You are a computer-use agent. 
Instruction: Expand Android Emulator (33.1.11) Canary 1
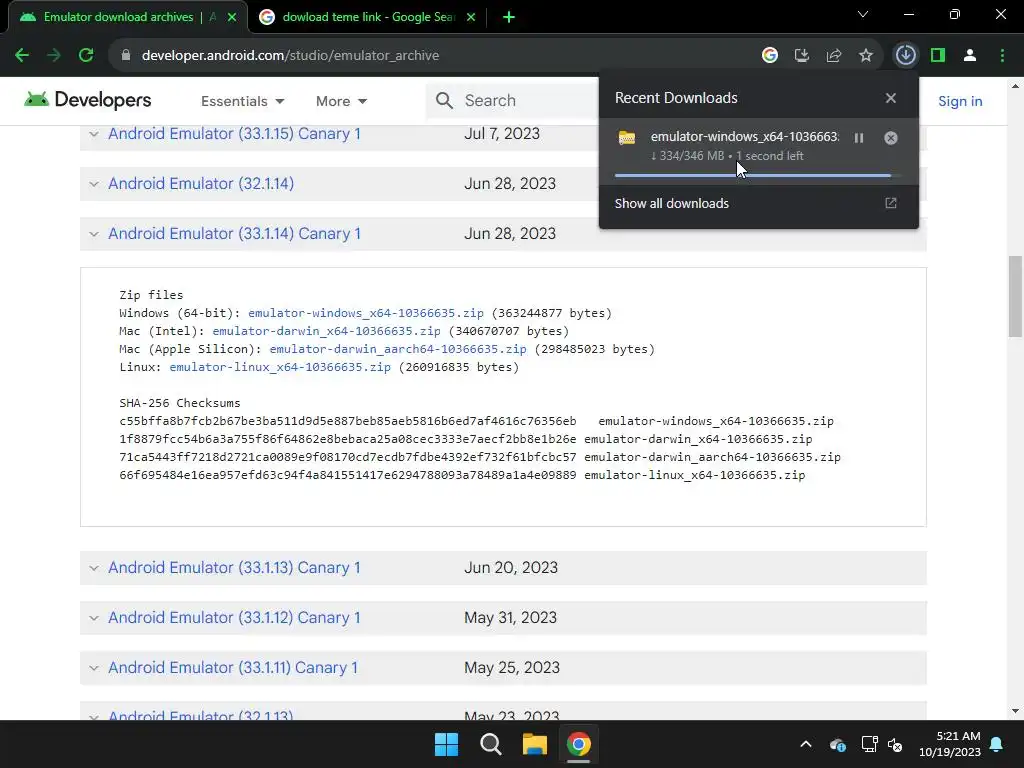point(233,667)
